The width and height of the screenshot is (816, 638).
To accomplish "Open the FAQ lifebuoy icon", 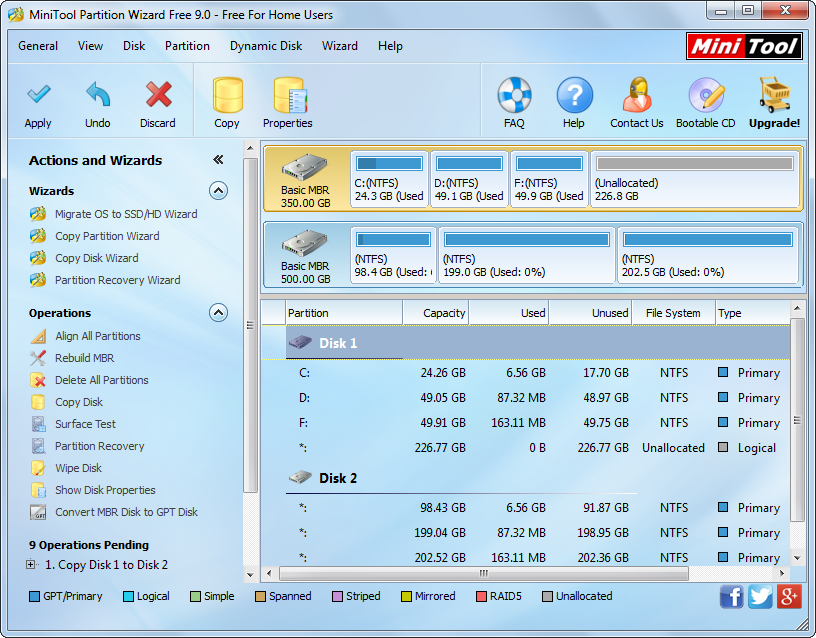I will (514, 95).
